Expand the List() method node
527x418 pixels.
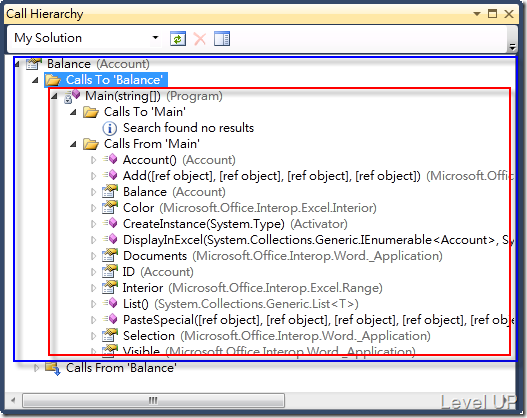(93, 304)
